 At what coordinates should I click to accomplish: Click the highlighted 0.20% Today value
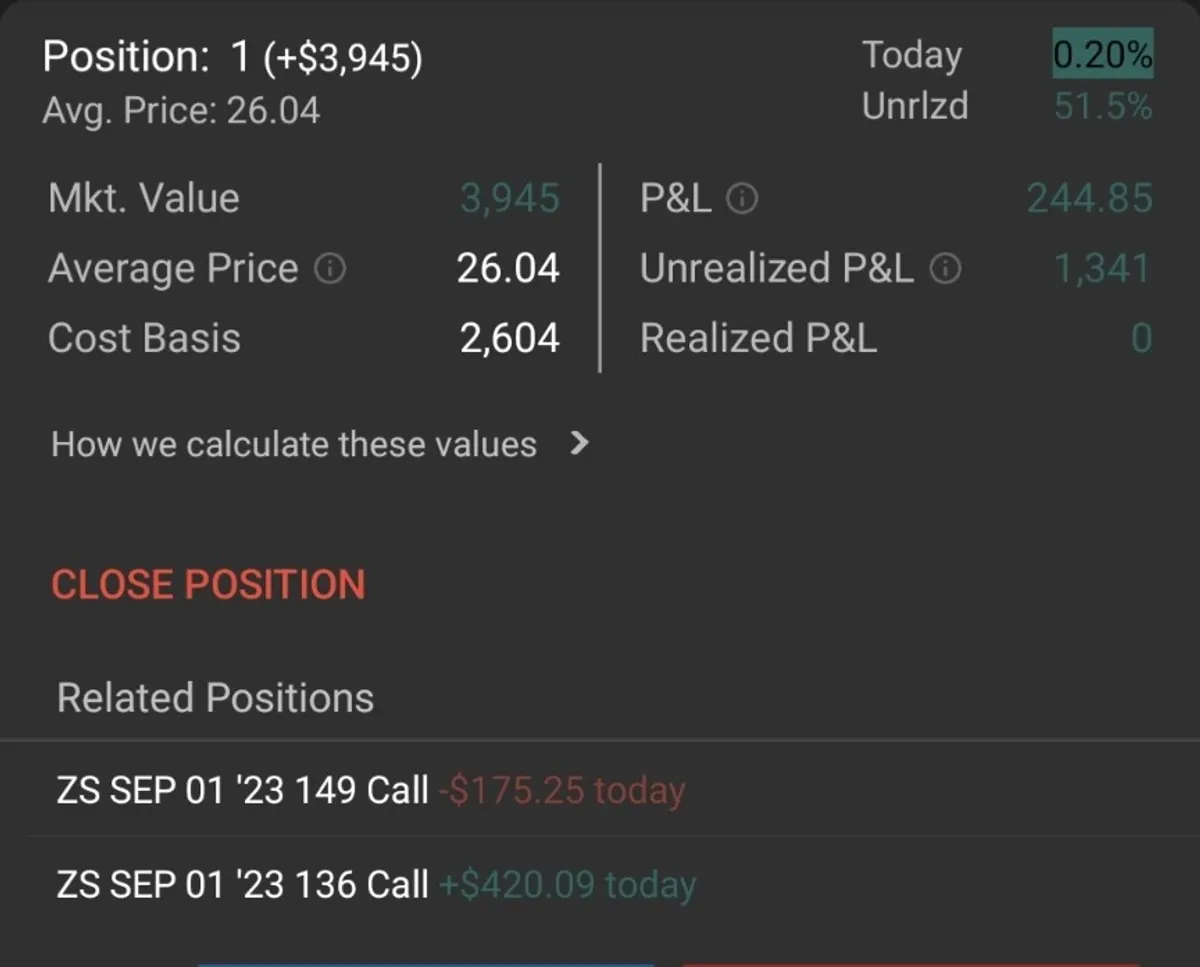1102,55
